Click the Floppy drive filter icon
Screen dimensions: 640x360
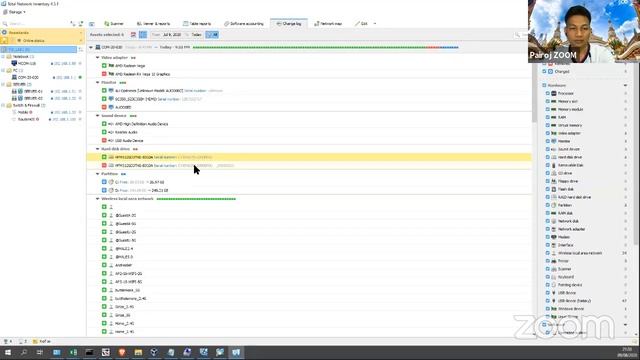click(554, 181)
